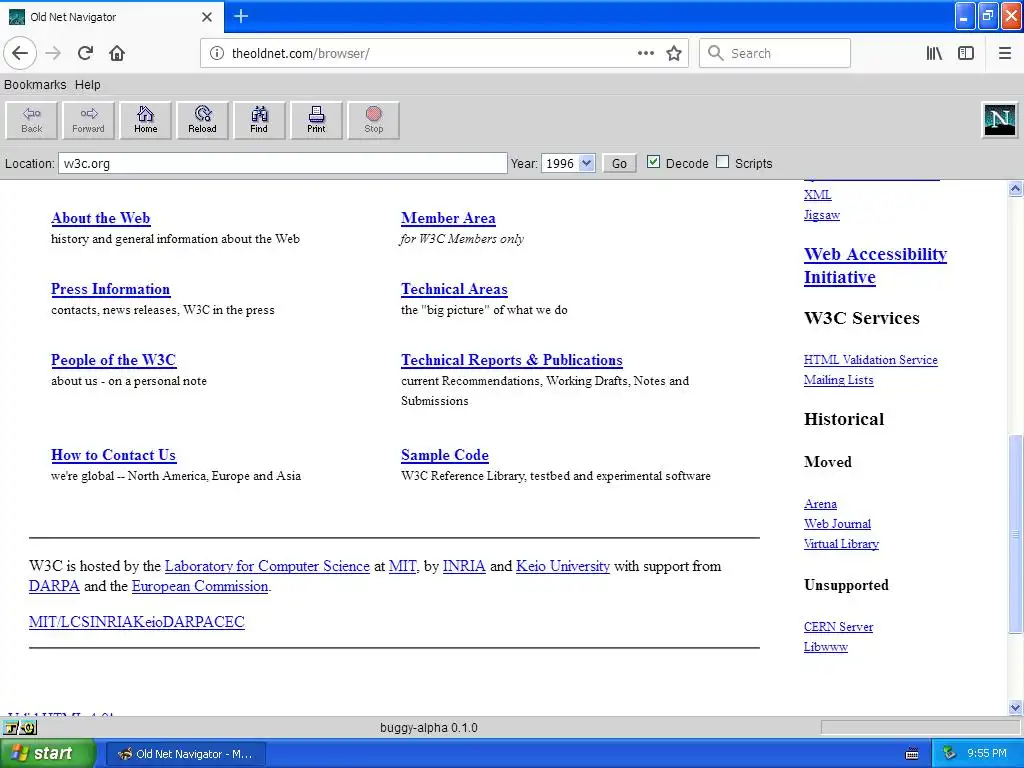Open the Help menu
Image resolution: width=1024 pixels, height=768 pixels.
coord(88,84)
